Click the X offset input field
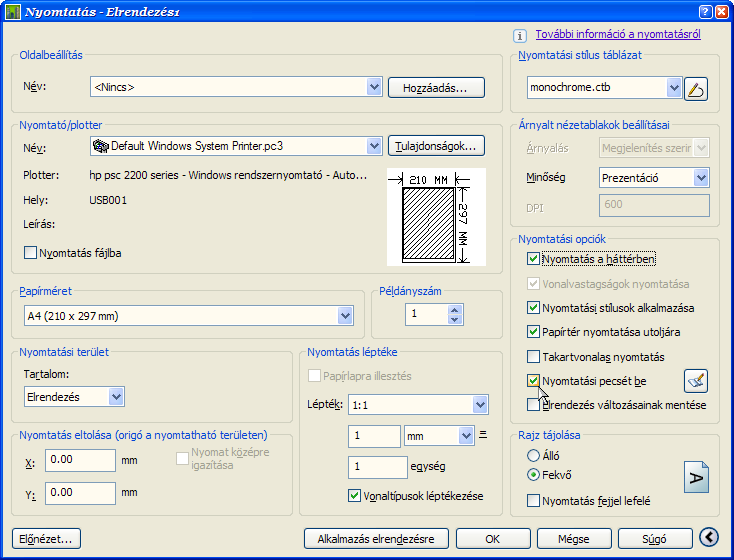The height and width of the screenshot is (560, 734). 81,460
